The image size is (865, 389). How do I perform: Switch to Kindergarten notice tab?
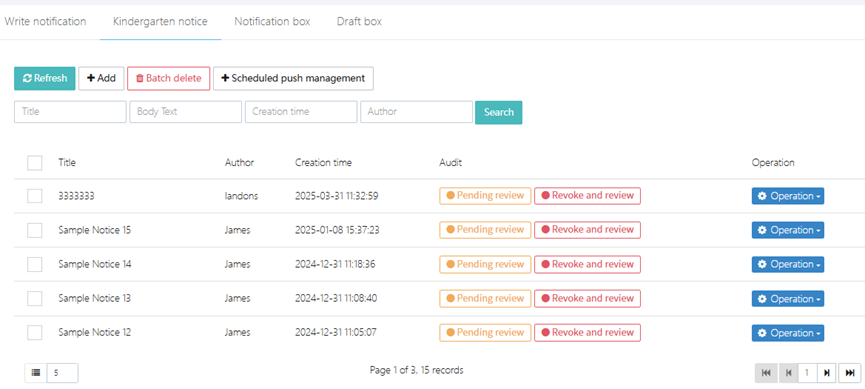click(161, 22)
